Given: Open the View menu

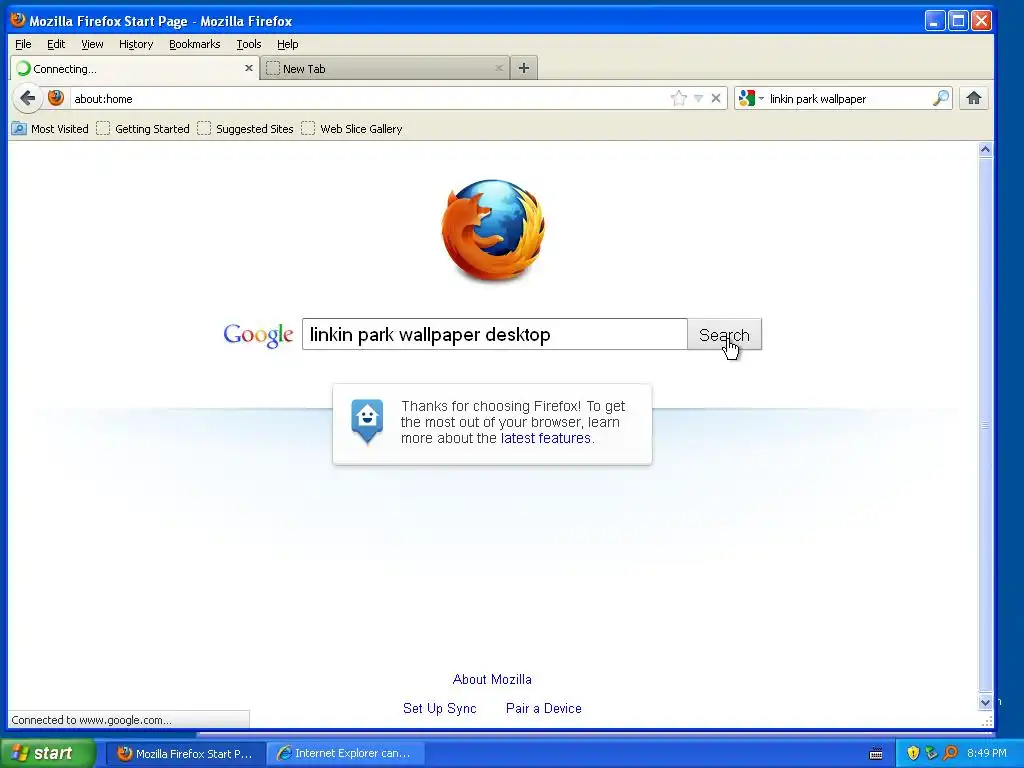Looking at the screenshot, I should tap(92, 44).
